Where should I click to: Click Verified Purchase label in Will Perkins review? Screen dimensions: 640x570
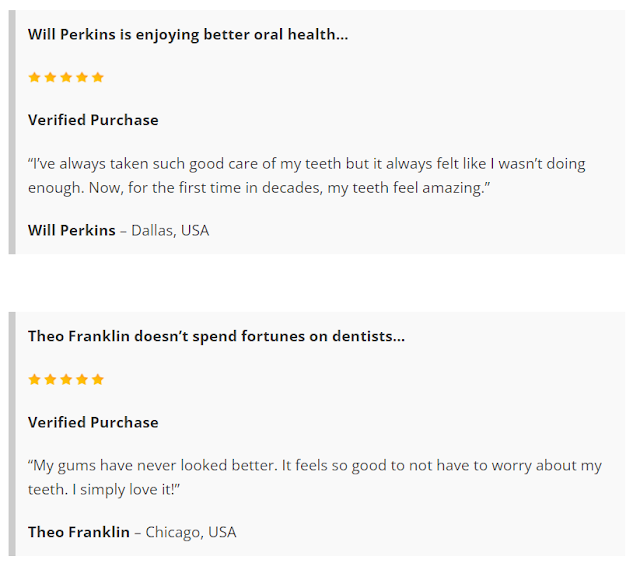click(93, 120)
